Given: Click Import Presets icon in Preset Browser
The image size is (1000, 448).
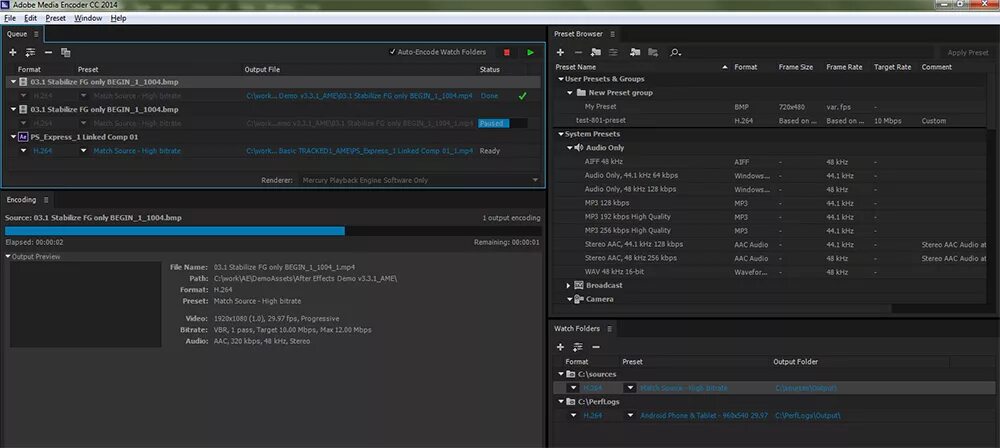Looking at the screenshot, I should pyautogui.click(x=635, y=52).
